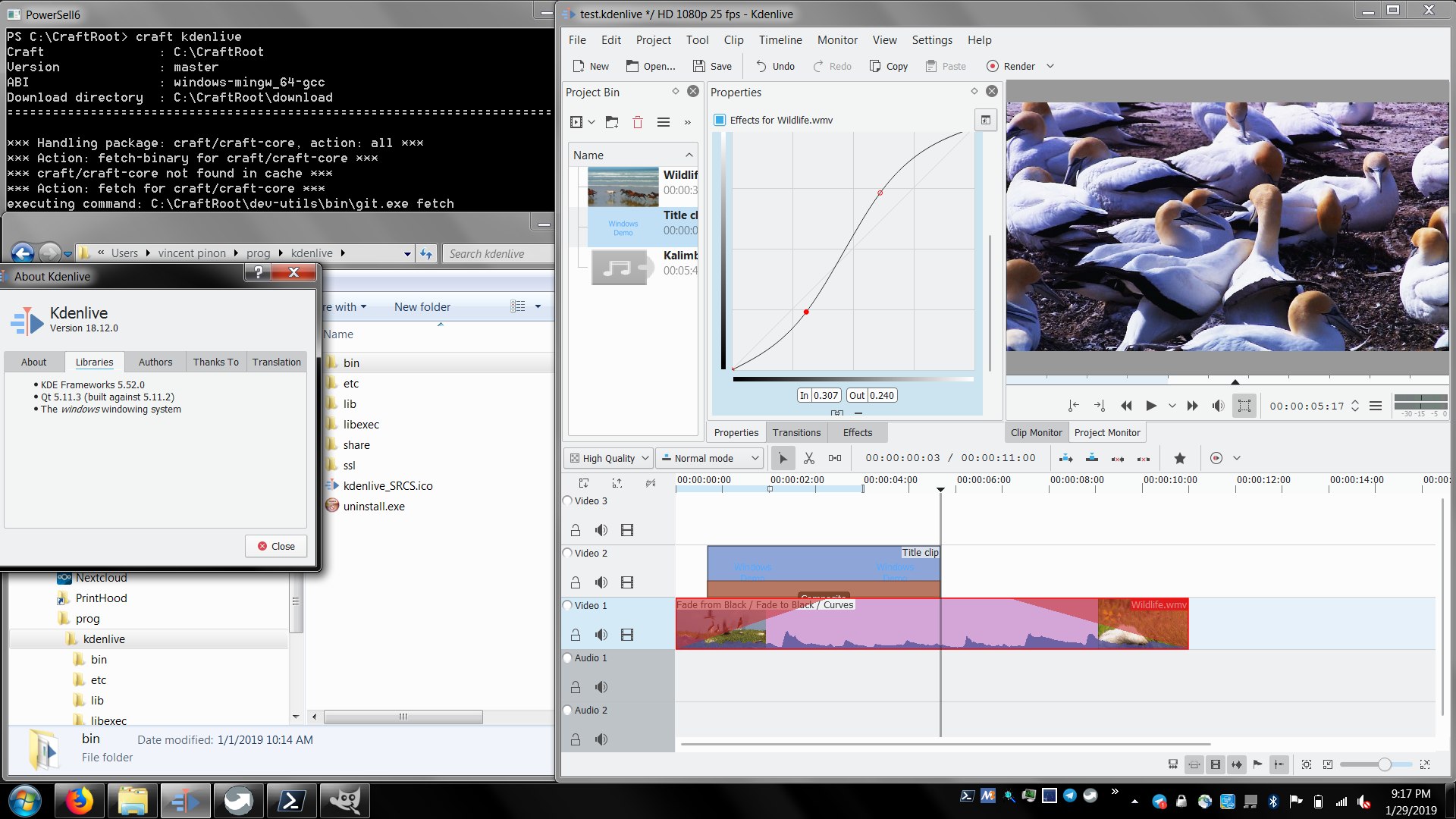Choose the spacer tool next to scissors
This screenshot has width=1456, height=819.
pyautogui.click(x=835, y=458)
